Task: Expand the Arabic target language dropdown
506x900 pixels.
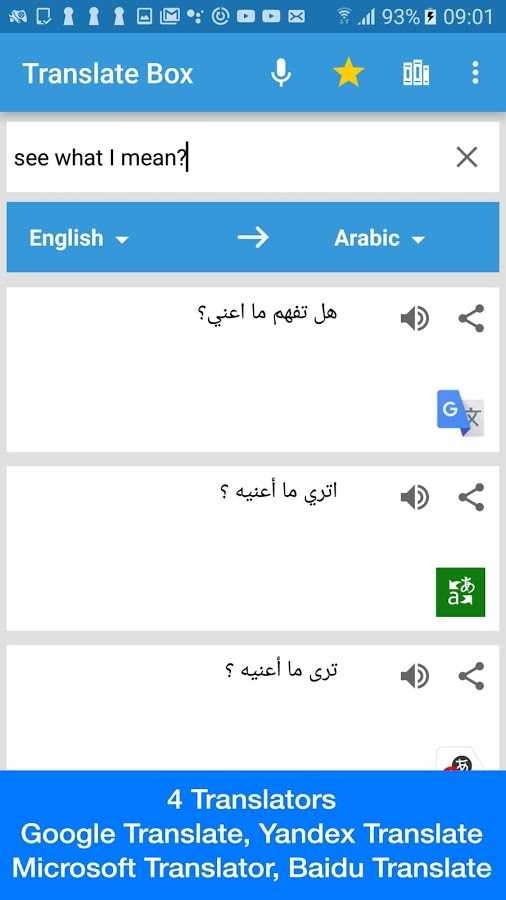Action: (x=379, y=238)
